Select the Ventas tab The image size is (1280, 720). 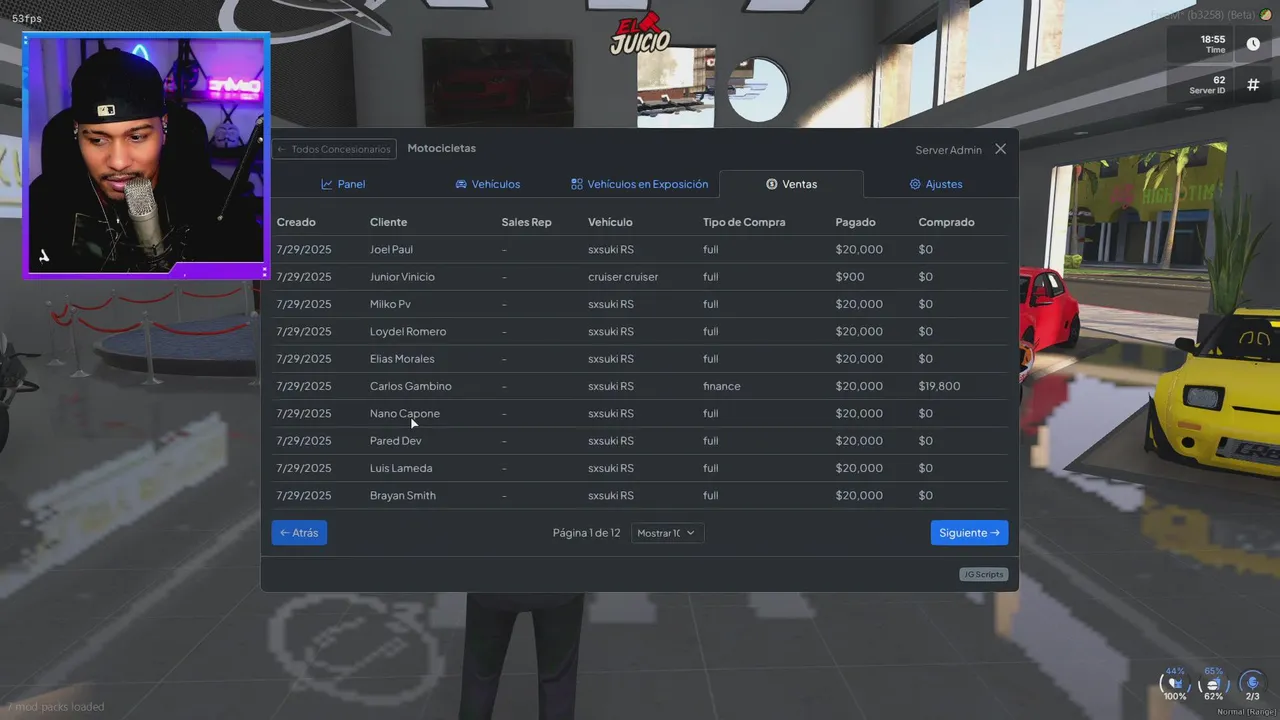[x=791, y=184]
